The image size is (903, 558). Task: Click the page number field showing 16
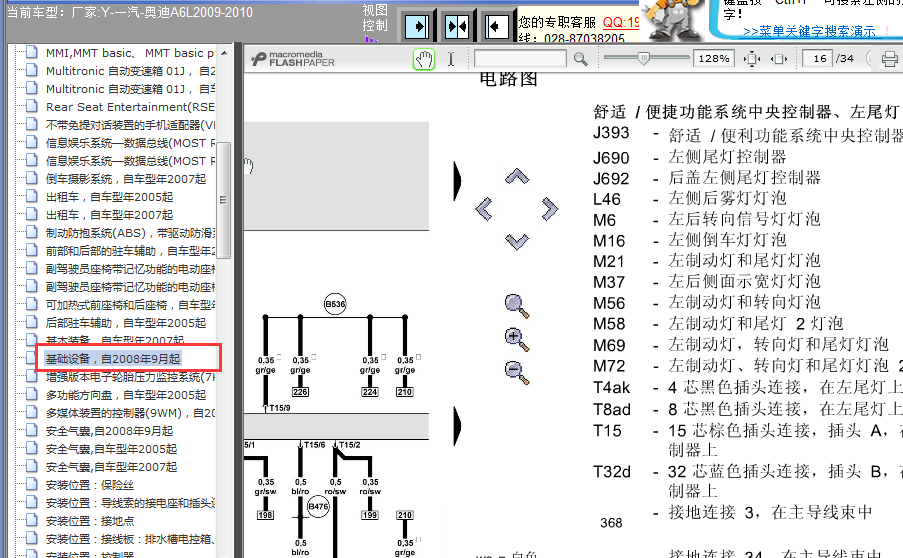818,59
